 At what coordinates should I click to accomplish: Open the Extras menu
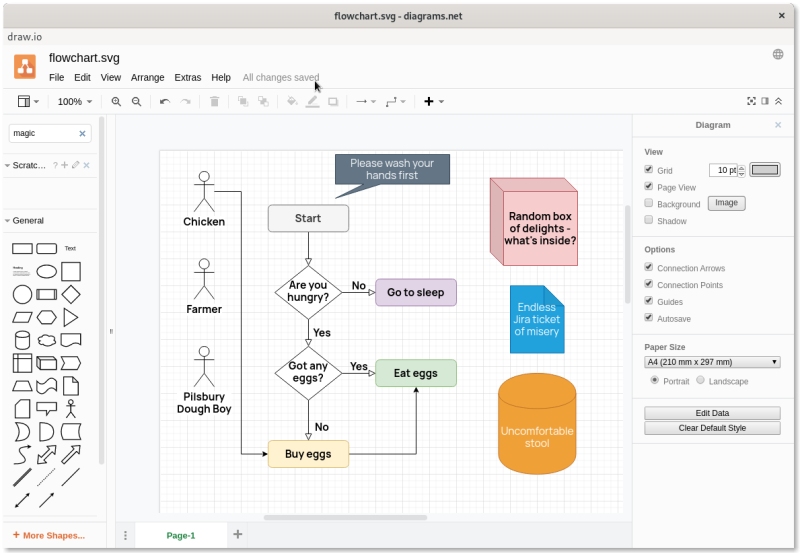tap(188, 78)
